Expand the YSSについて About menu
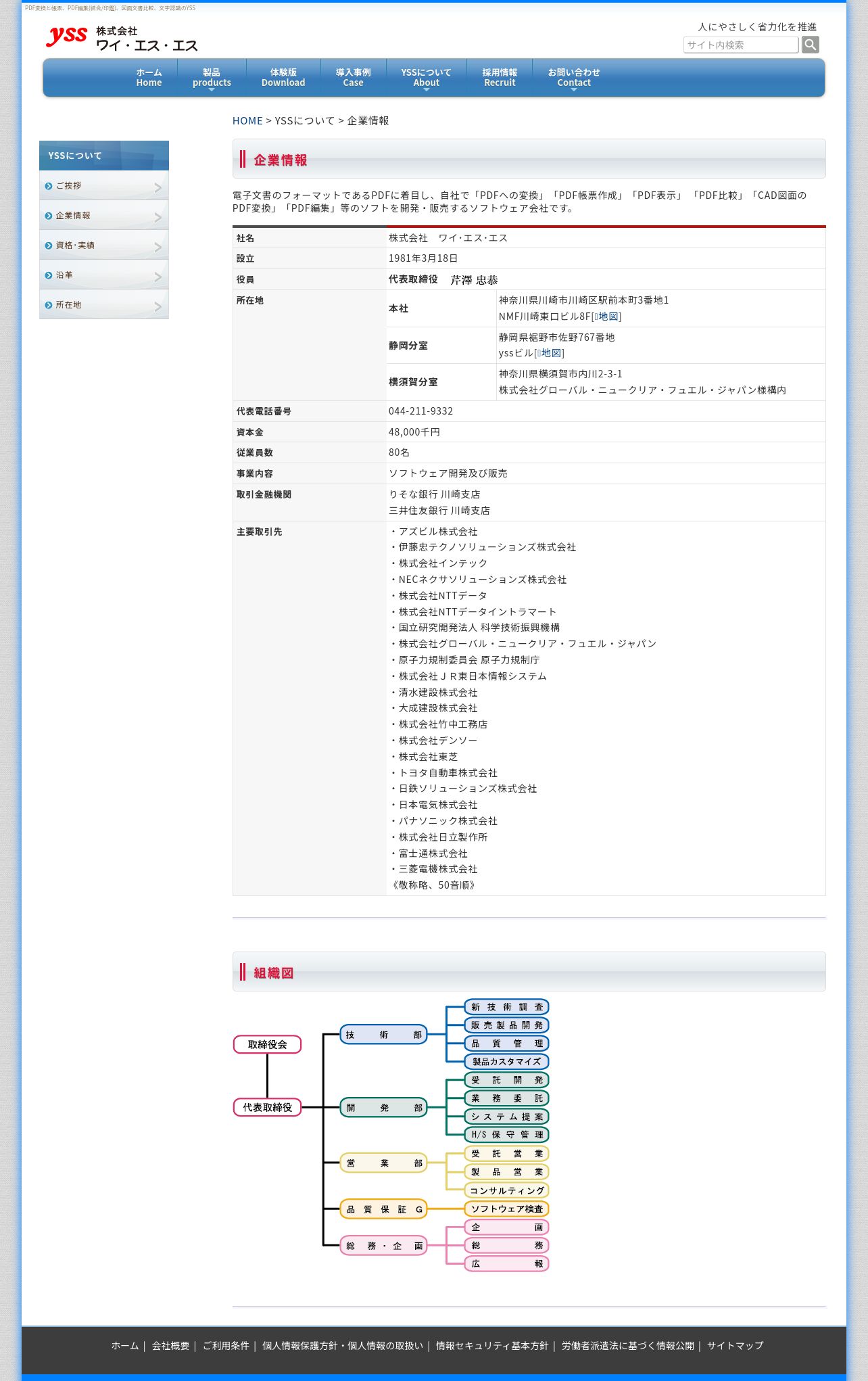Image resolution: width=868 pixels, height=1381 pixels. [x=426, y=77]
